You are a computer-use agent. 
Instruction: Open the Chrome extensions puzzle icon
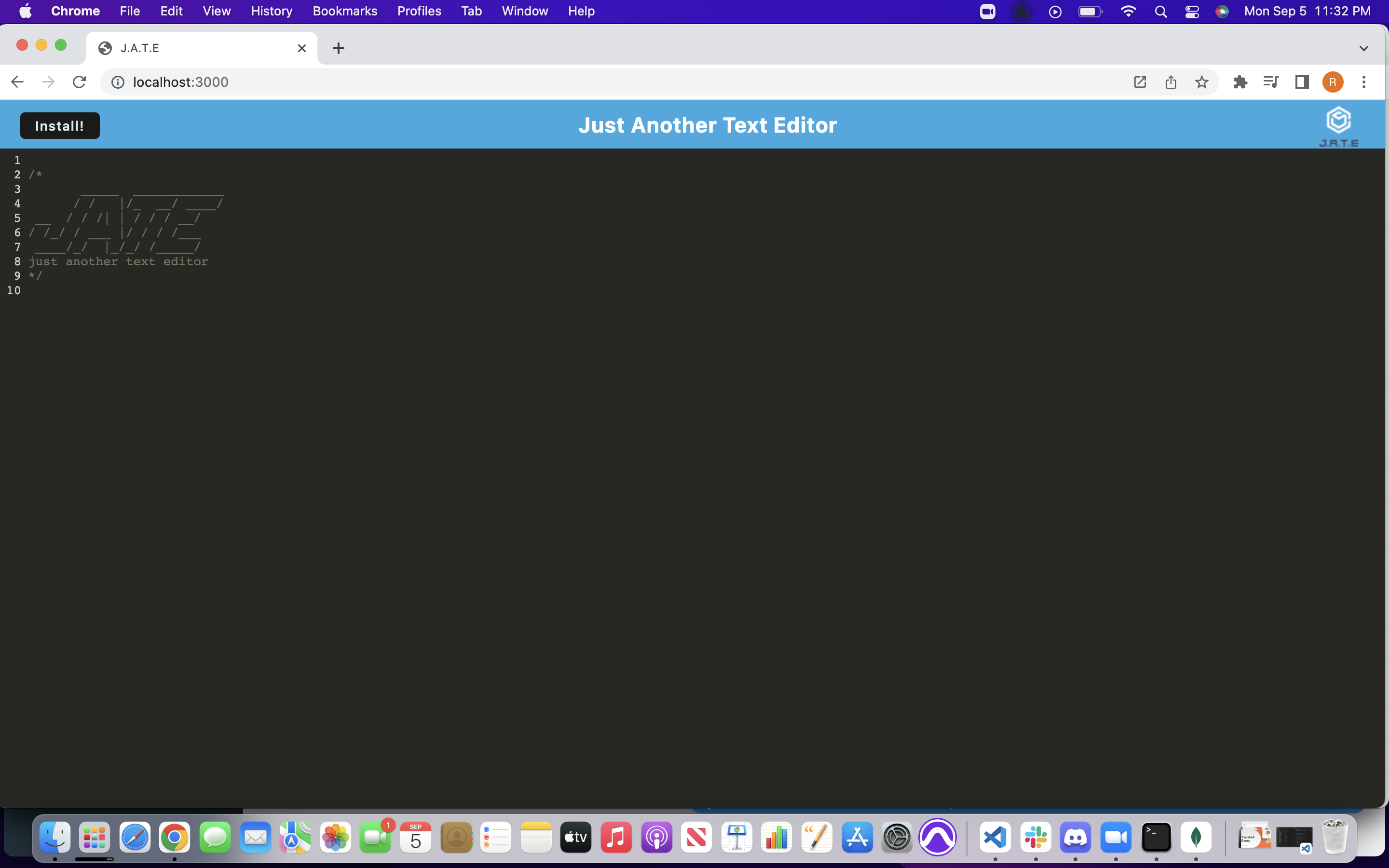[1240, 81]
